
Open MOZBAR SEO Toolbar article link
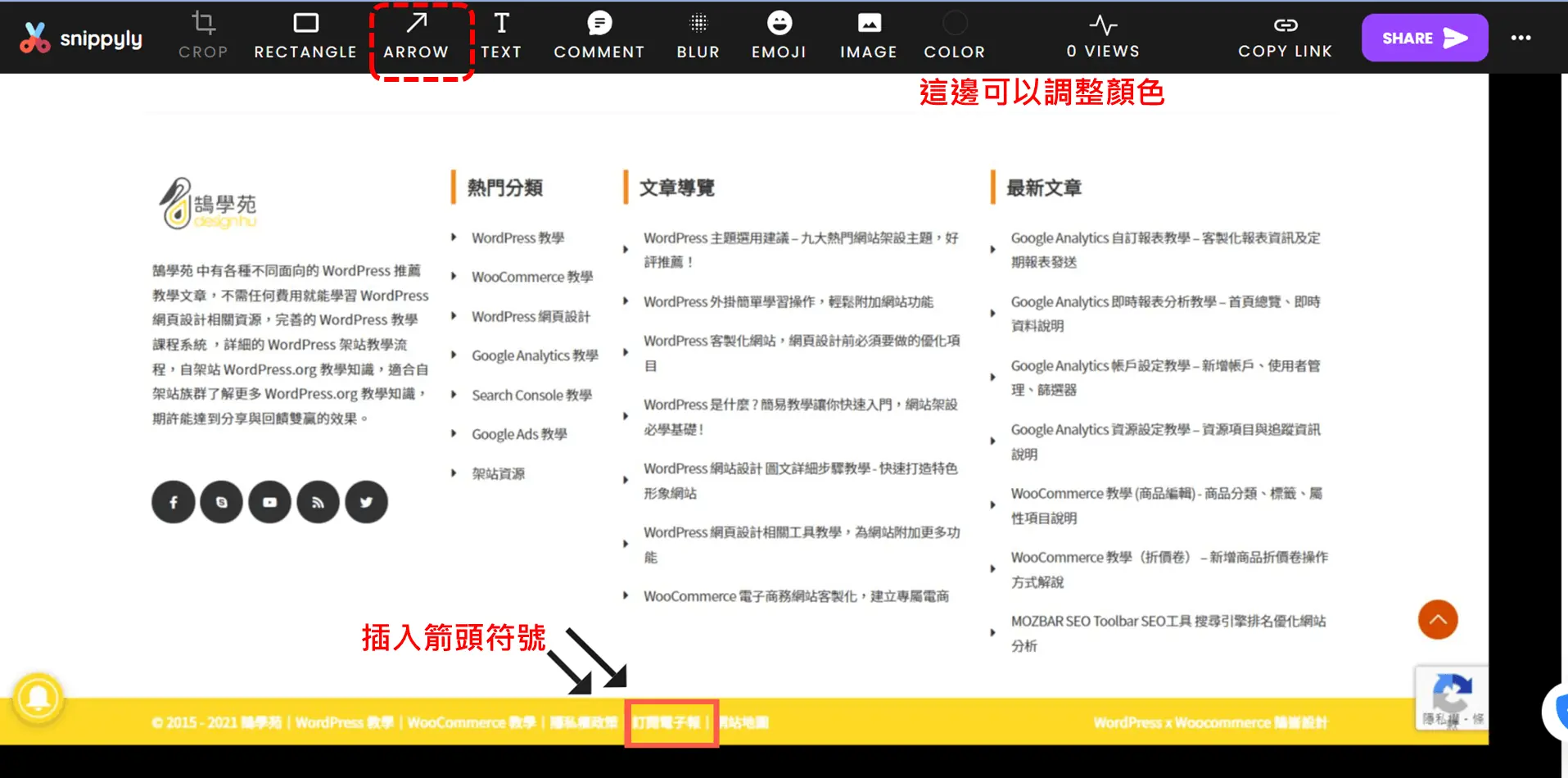1168,633
